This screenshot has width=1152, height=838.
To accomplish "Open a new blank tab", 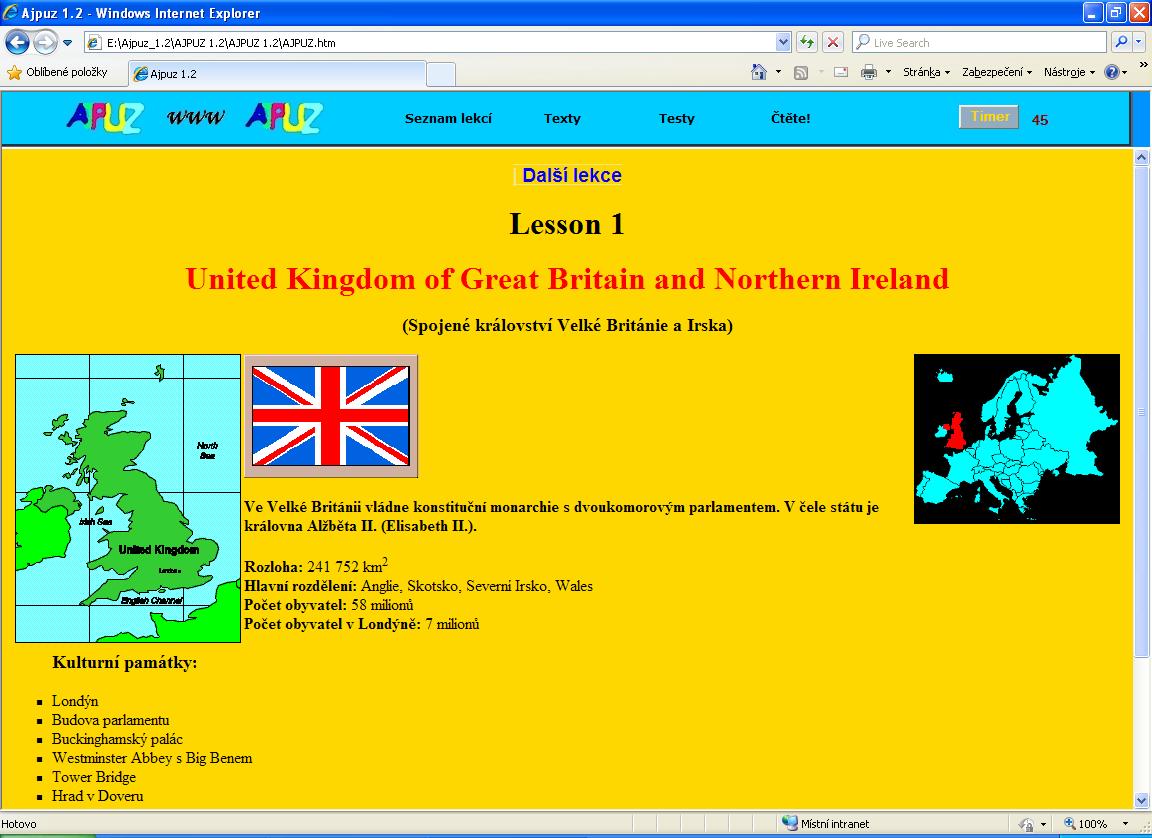I will [441, 74].
